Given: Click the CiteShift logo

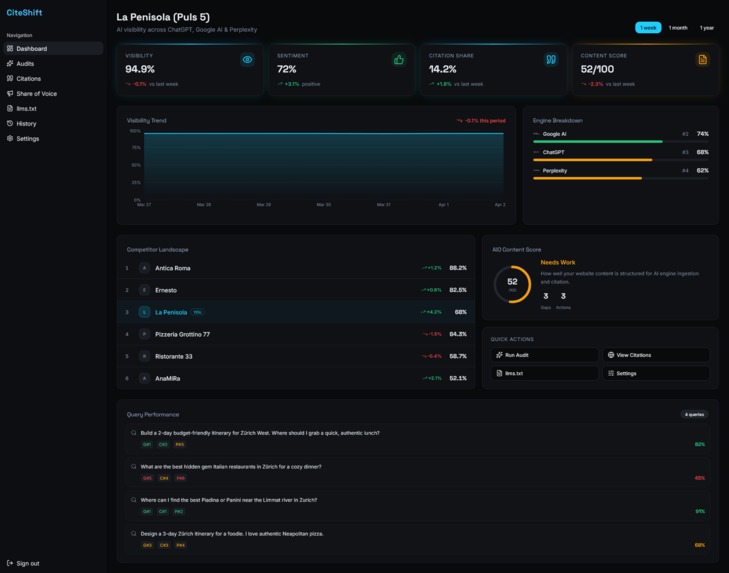Looking at the screenshot, I should click(24, 13).
